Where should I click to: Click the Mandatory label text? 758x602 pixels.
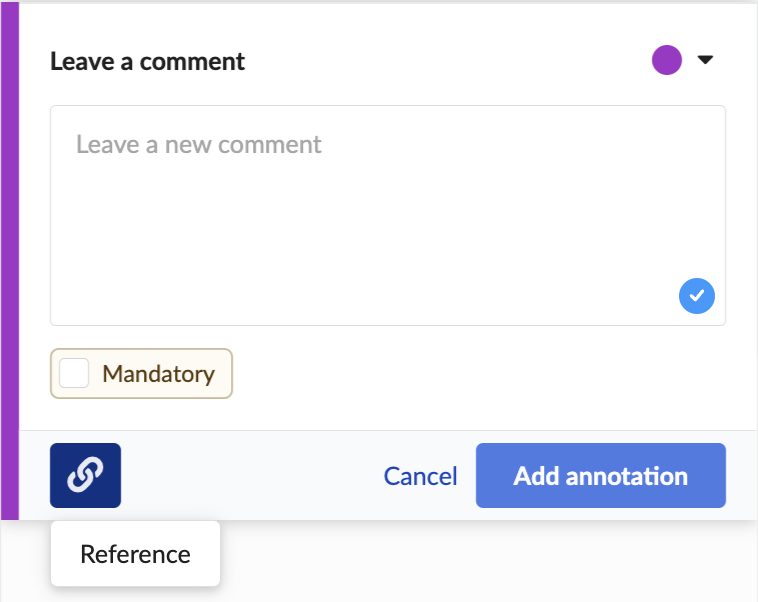click(159, 374)
